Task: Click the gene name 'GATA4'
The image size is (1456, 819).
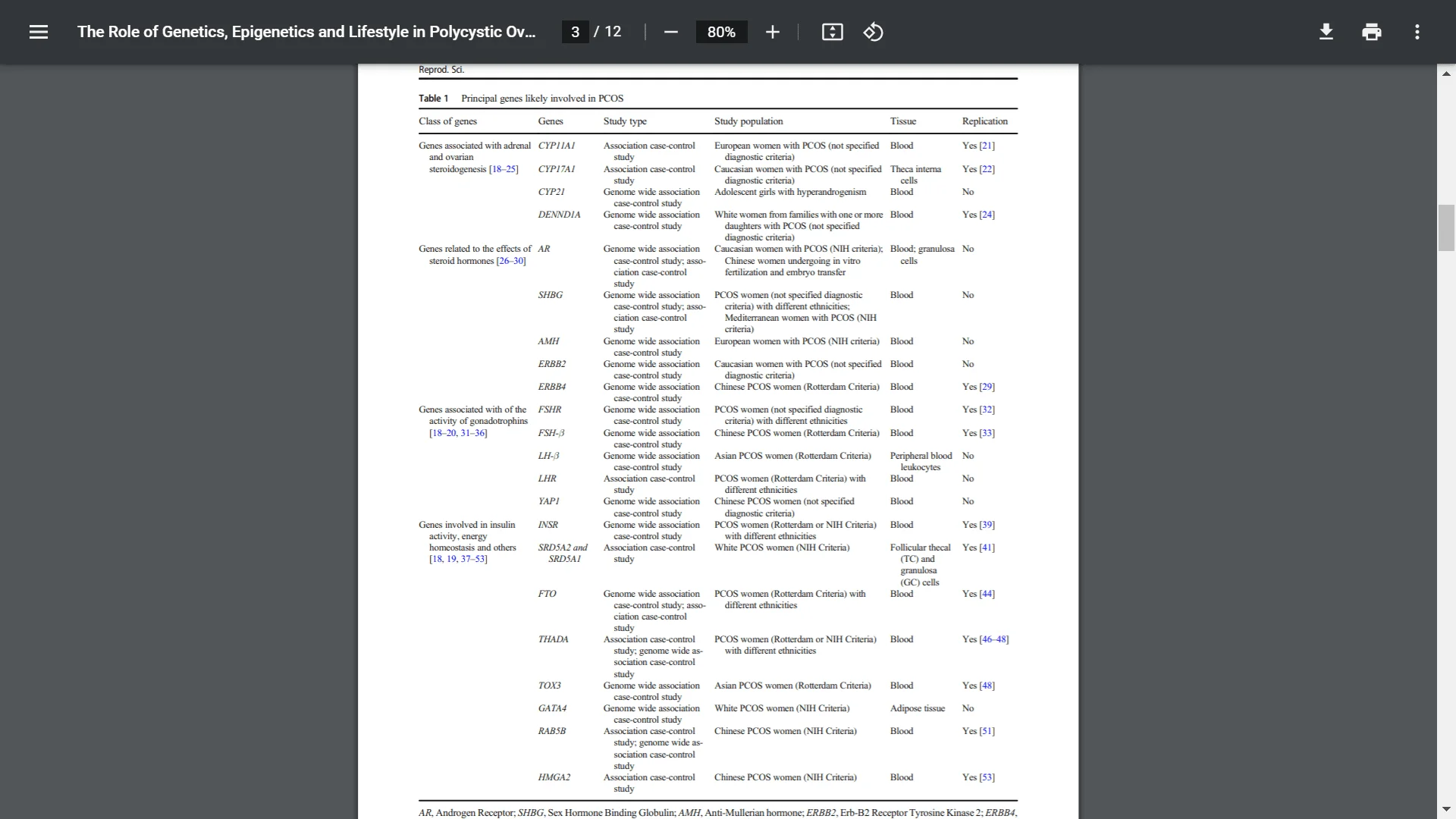Action: (x=552, y=708)
